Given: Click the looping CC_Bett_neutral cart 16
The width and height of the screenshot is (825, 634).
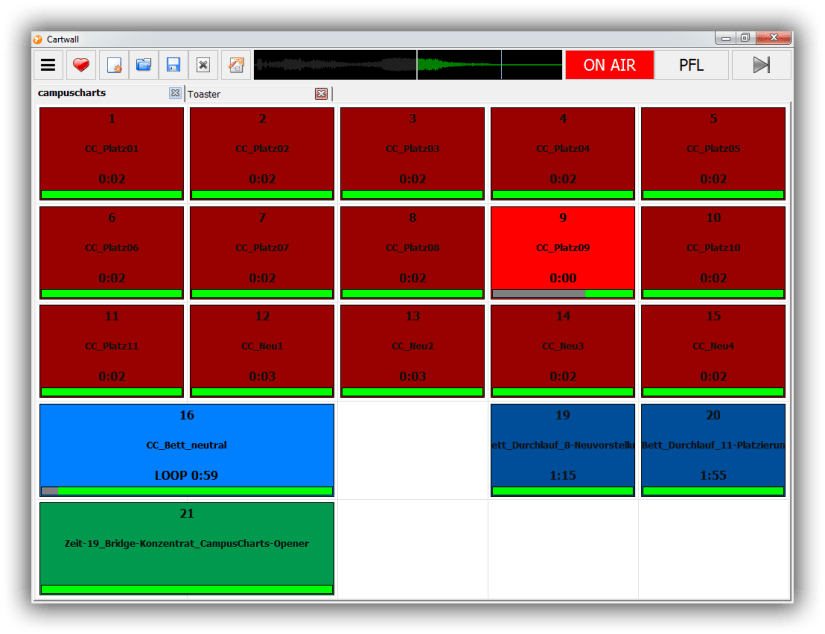Looking at the screenshot, I should [x=186, y=443].
